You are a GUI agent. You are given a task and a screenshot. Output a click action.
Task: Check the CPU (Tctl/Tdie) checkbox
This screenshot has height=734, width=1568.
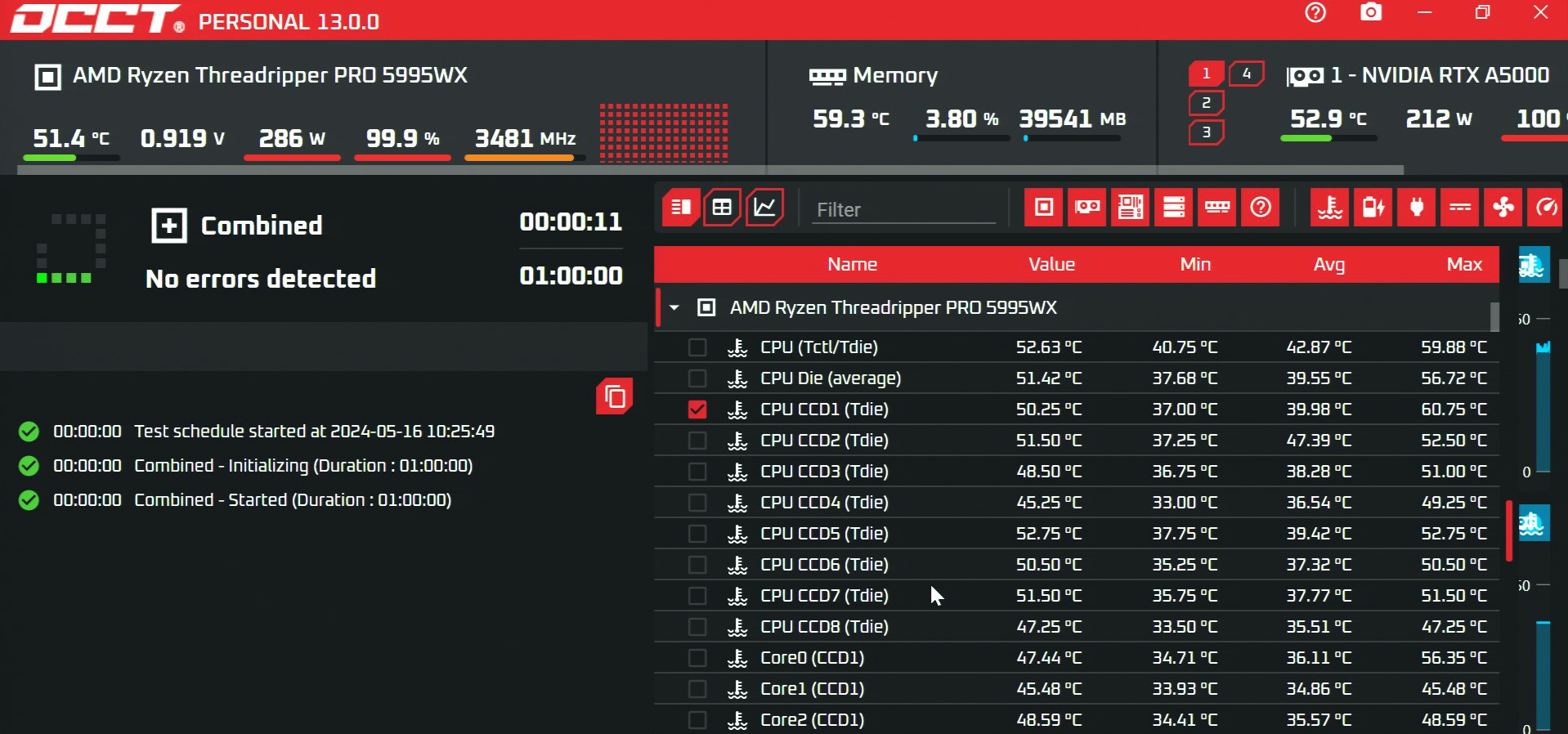pyautogui.click(x=697, y=347)
